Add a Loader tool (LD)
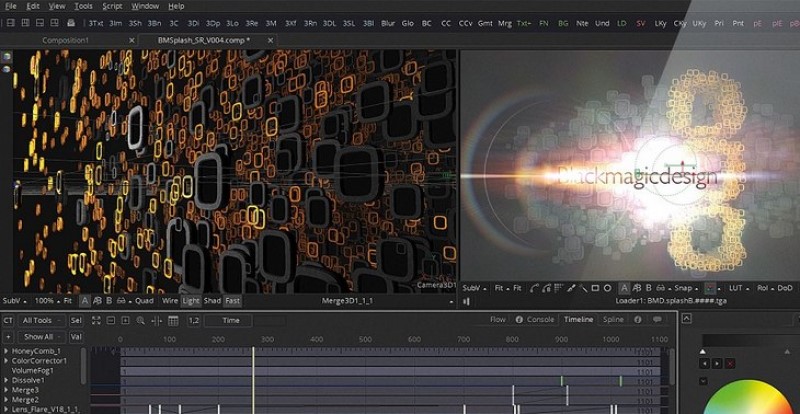Image resolution: width=800 pixels, height=414 pixels. (x=621, y=23)
